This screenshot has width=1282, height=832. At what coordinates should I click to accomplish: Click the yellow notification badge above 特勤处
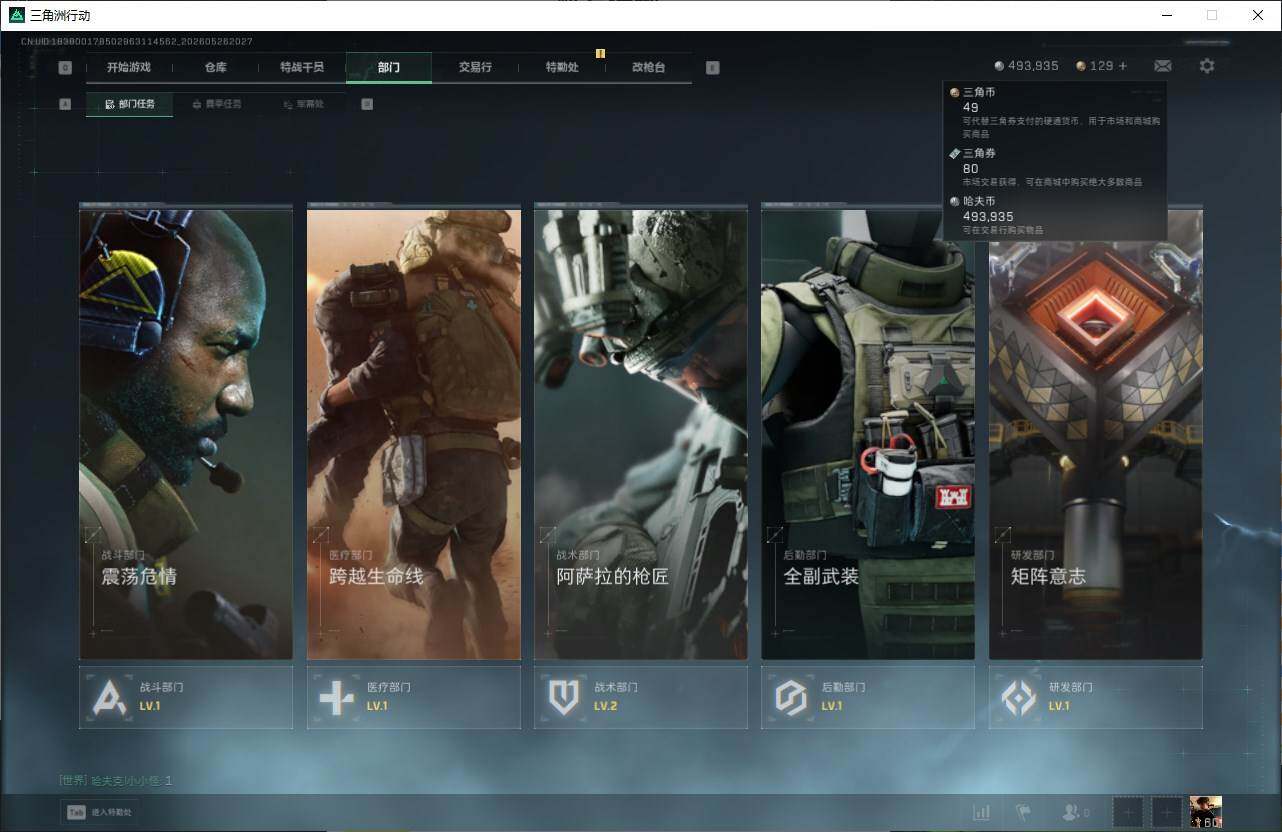tap(600, 53)
